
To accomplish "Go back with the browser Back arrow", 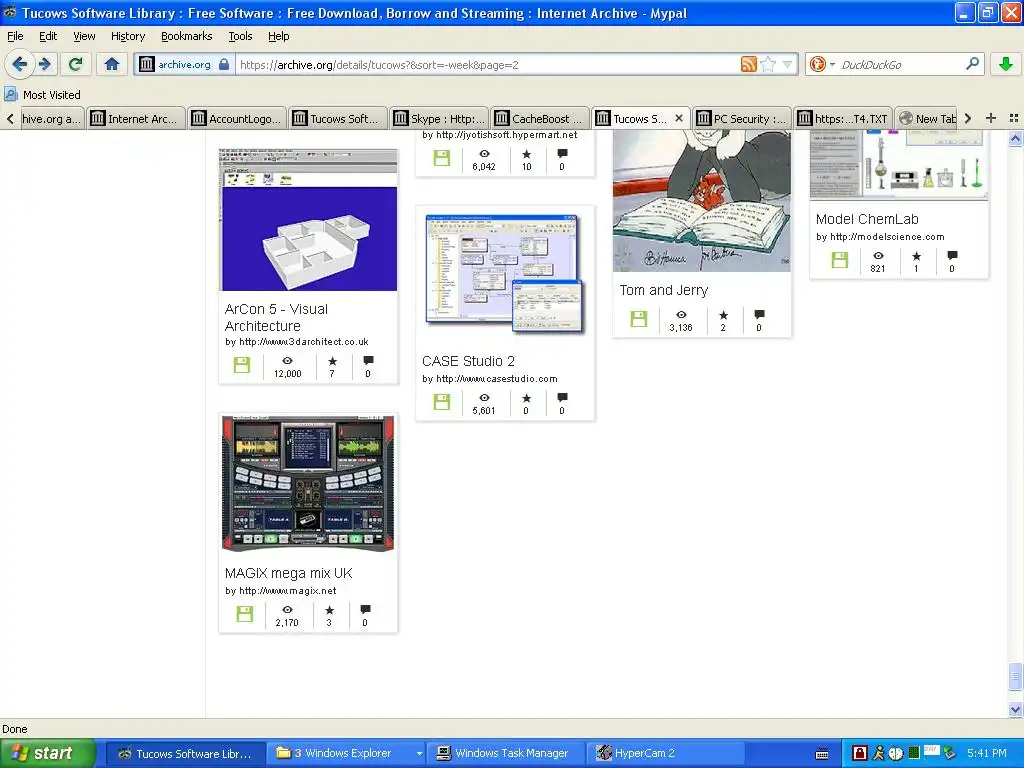I will 20,64.
